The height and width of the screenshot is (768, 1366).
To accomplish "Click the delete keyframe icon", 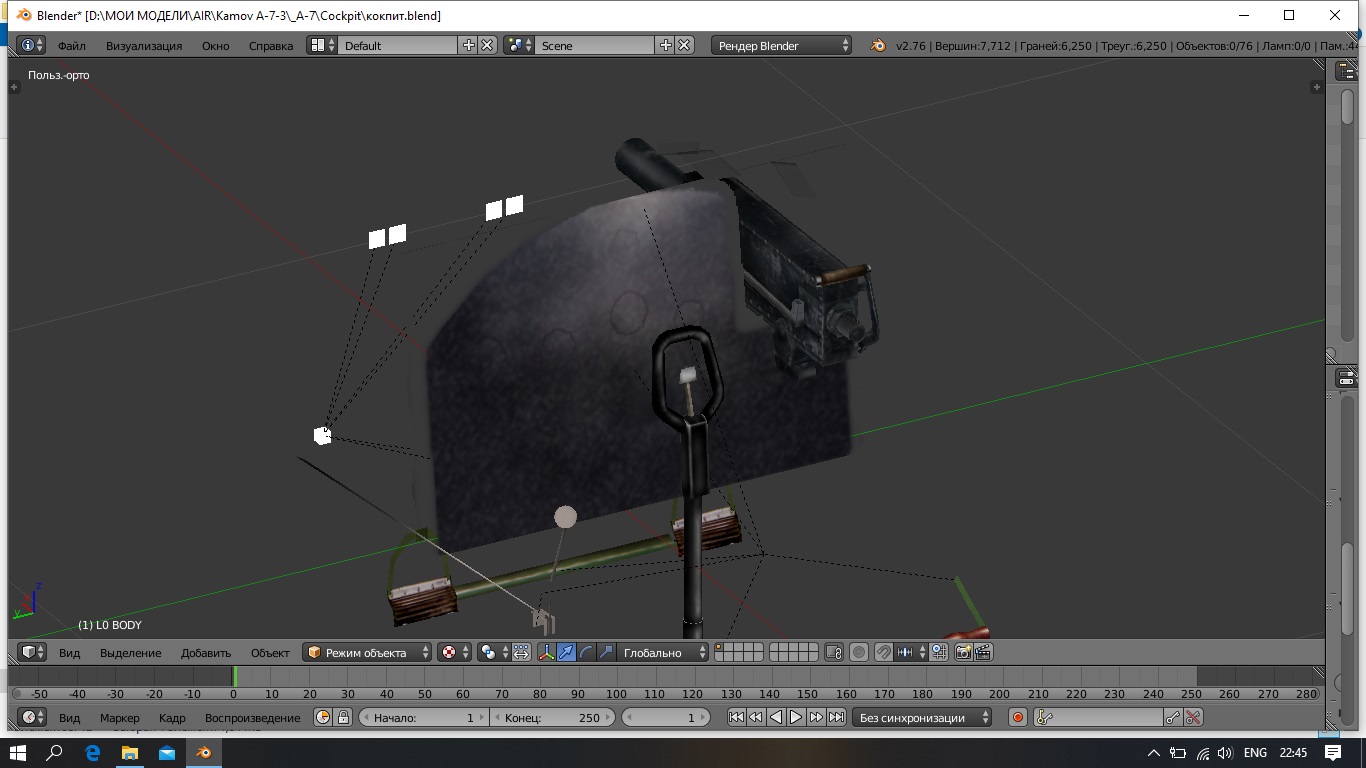I will (x=1192, y=717).
